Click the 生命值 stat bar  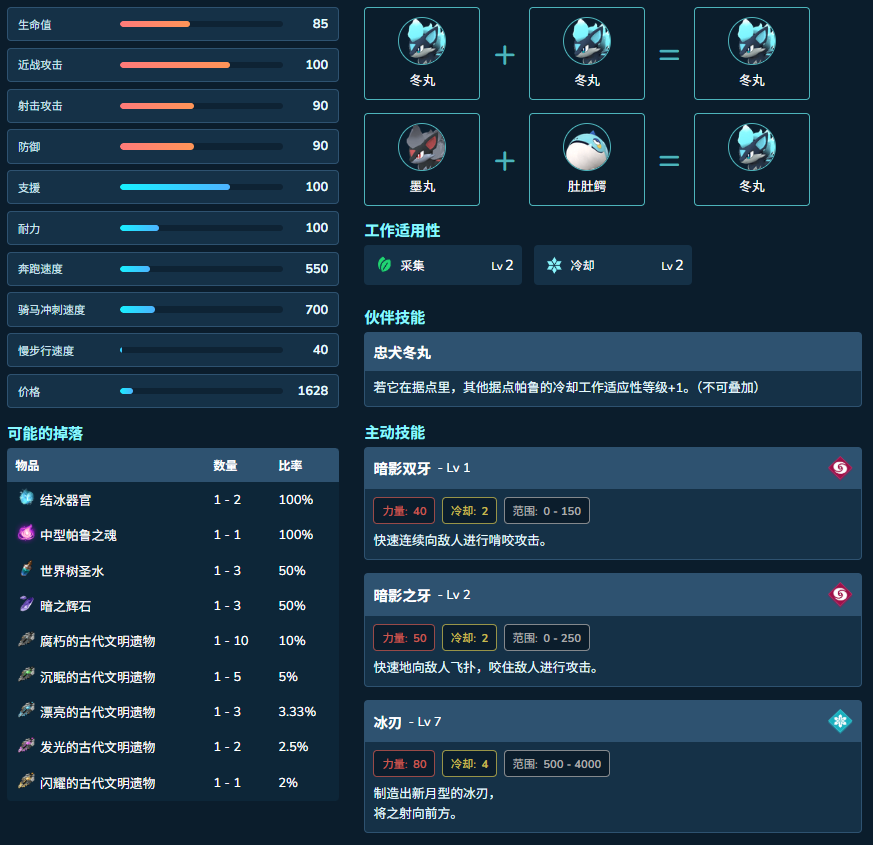pos(201,24)
